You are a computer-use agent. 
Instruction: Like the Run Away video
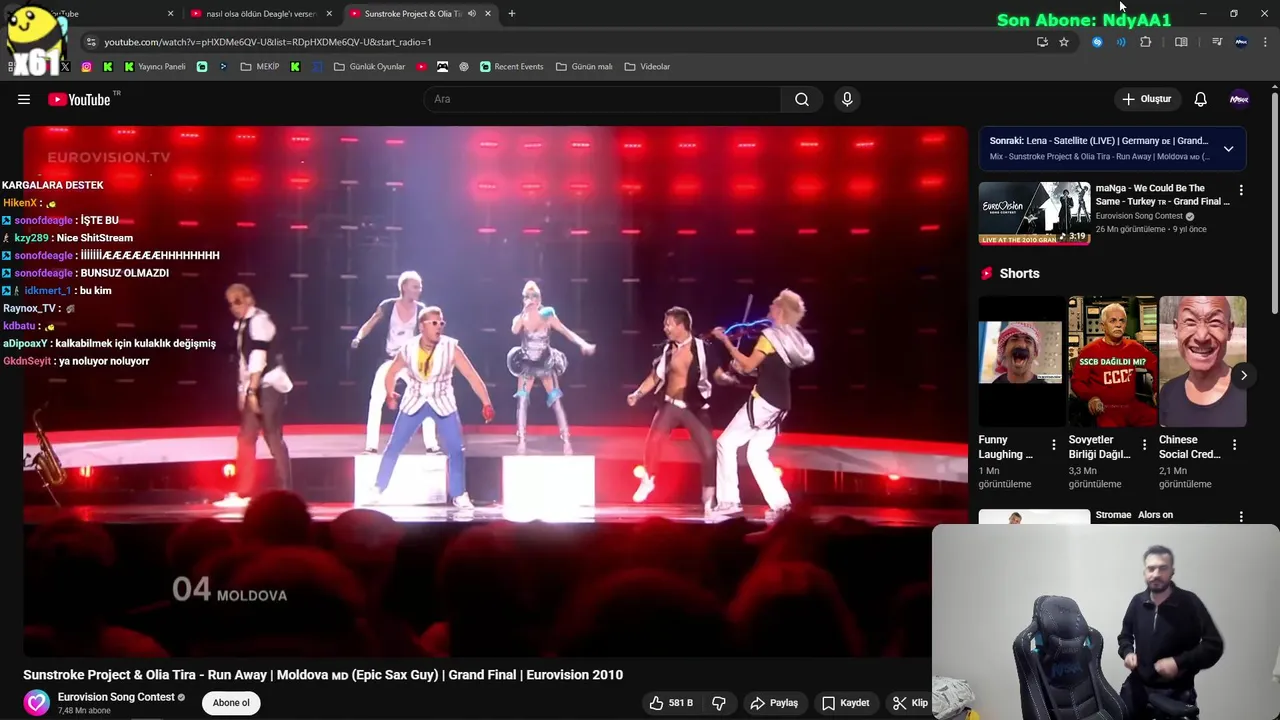[x=670, y=703]
